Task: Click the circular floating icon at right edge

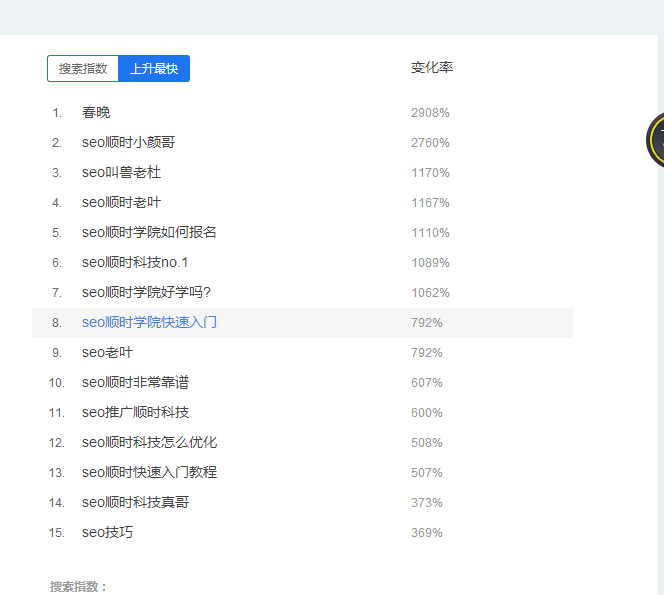Action: pyautogui.click(x=656, y=139)
